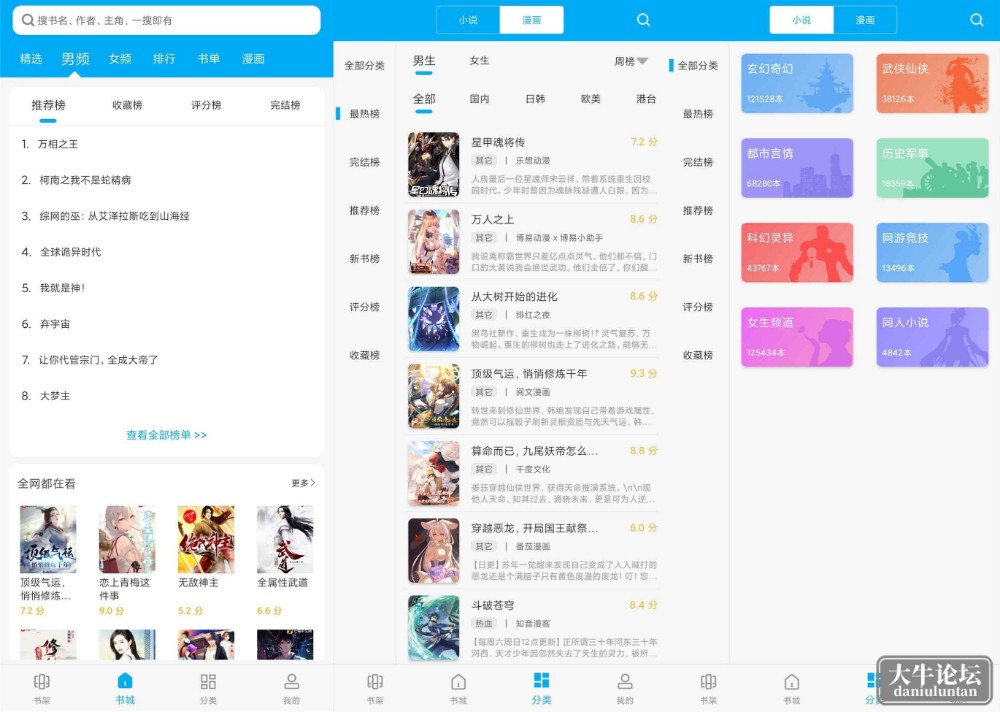Open the 科幻灵异 category card
This screenshot has width=1000, height=712.
pyautogui.click(x=797, y=253)
